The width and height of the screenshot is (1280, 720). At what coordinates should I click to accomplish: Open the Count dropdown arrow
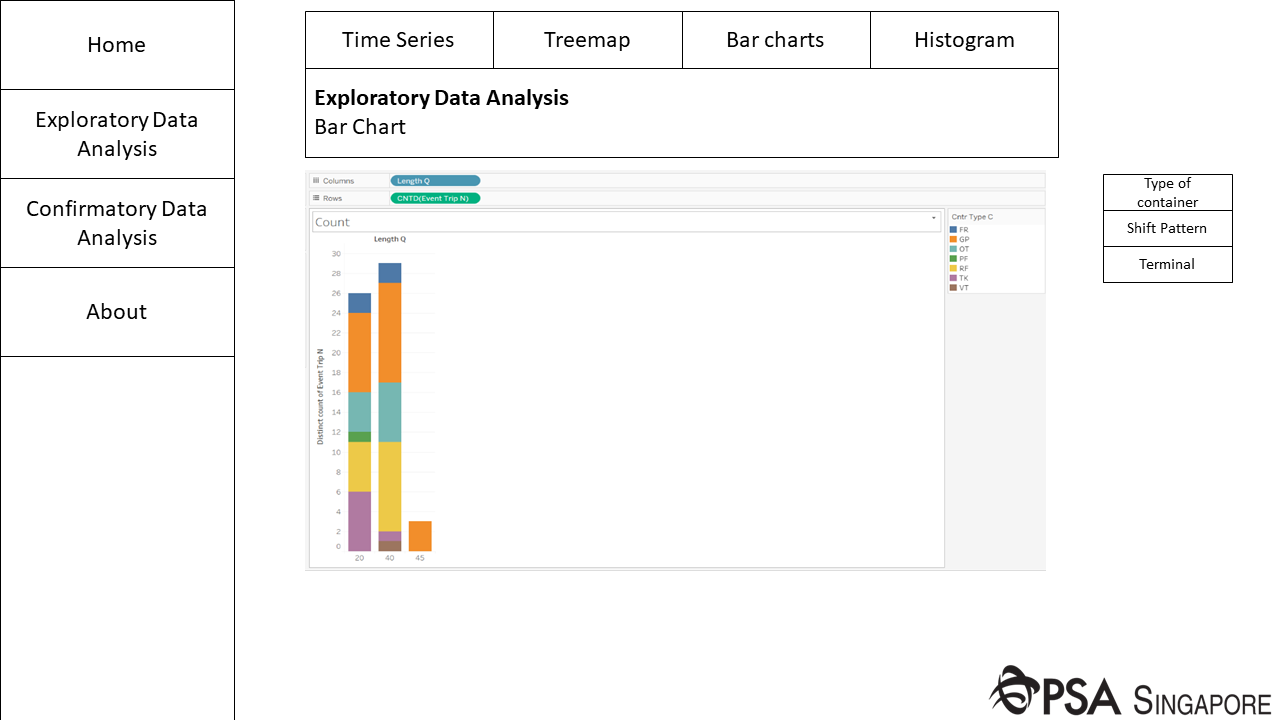[x=934, y=218]
